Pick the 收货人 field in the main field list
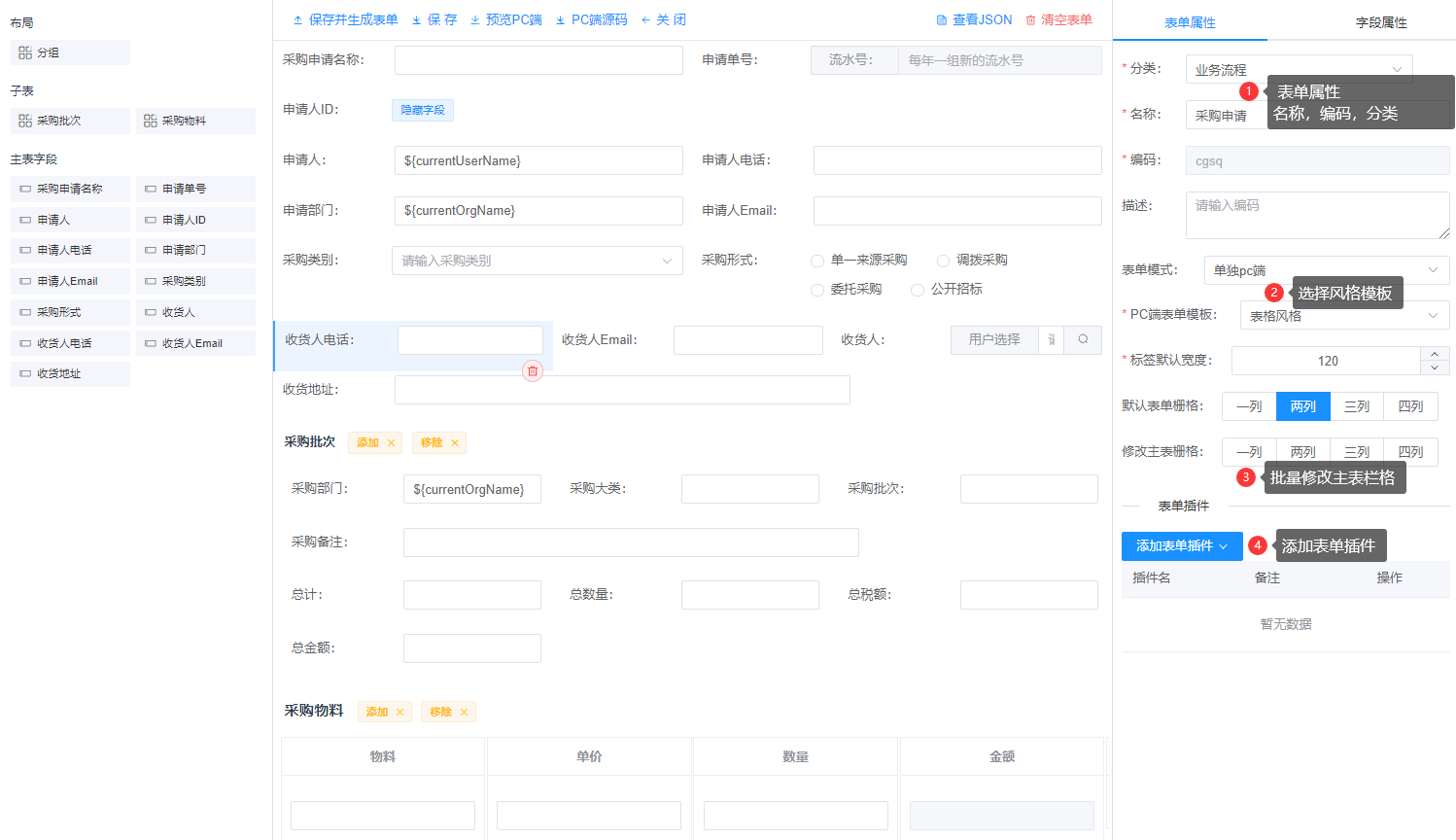The image size is (1456, 840). (195, 312)
